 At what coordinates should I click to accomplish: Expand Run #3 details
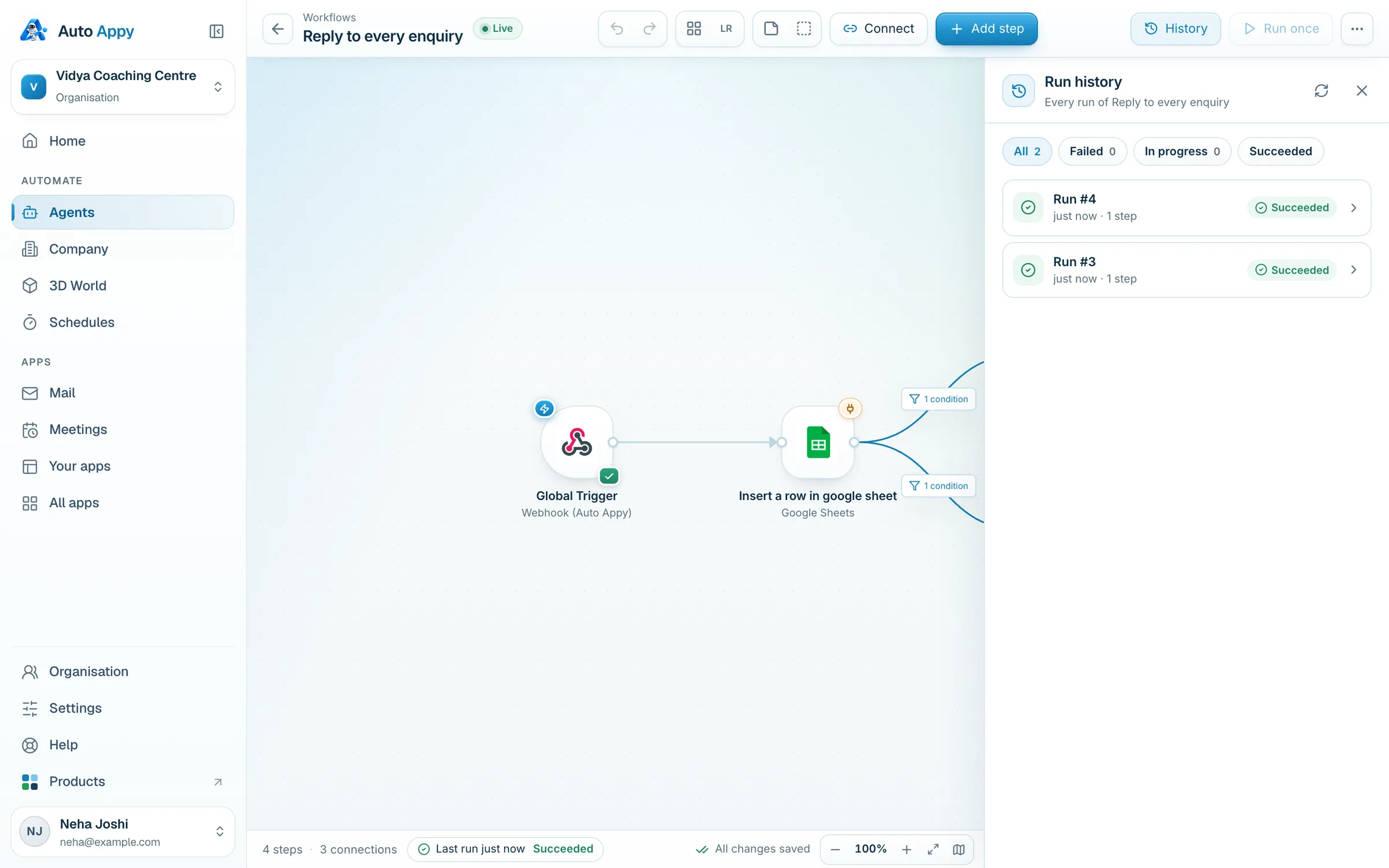1186,270
